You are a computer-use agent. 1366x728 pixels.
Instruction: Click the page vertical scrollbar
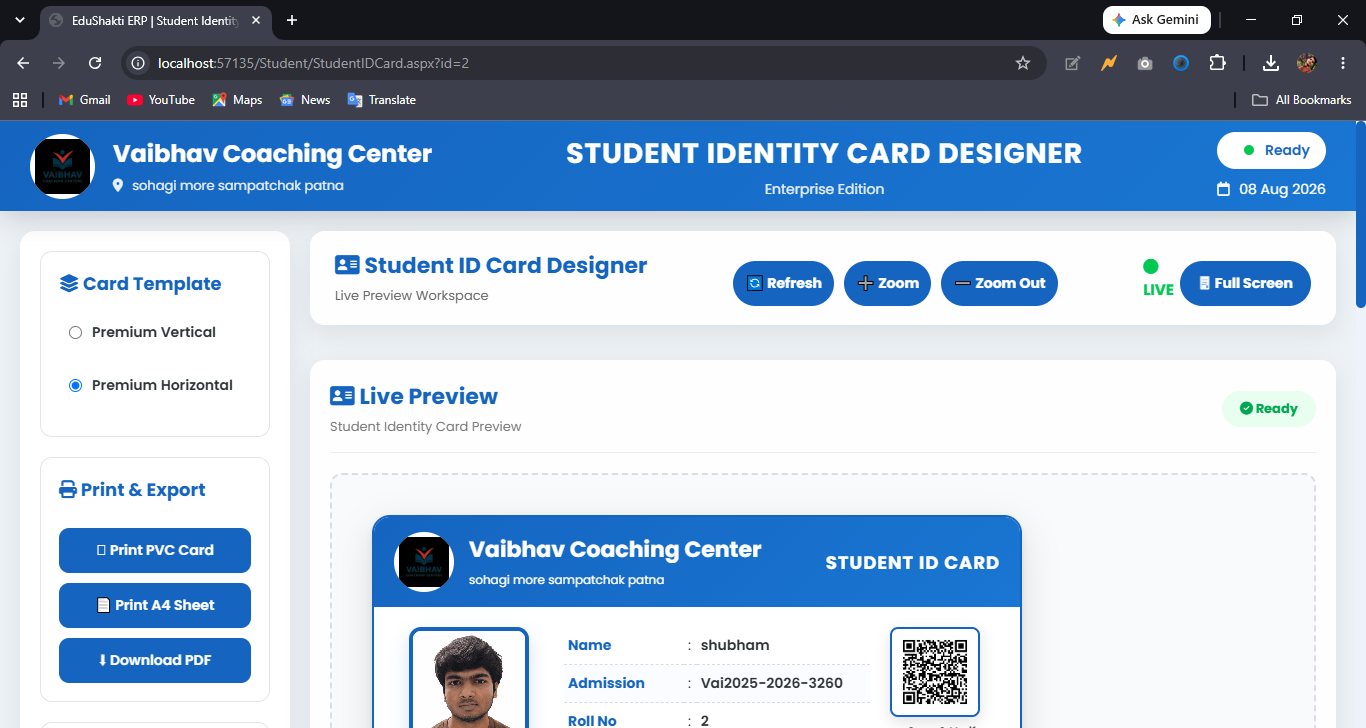tap(1360, 215)
